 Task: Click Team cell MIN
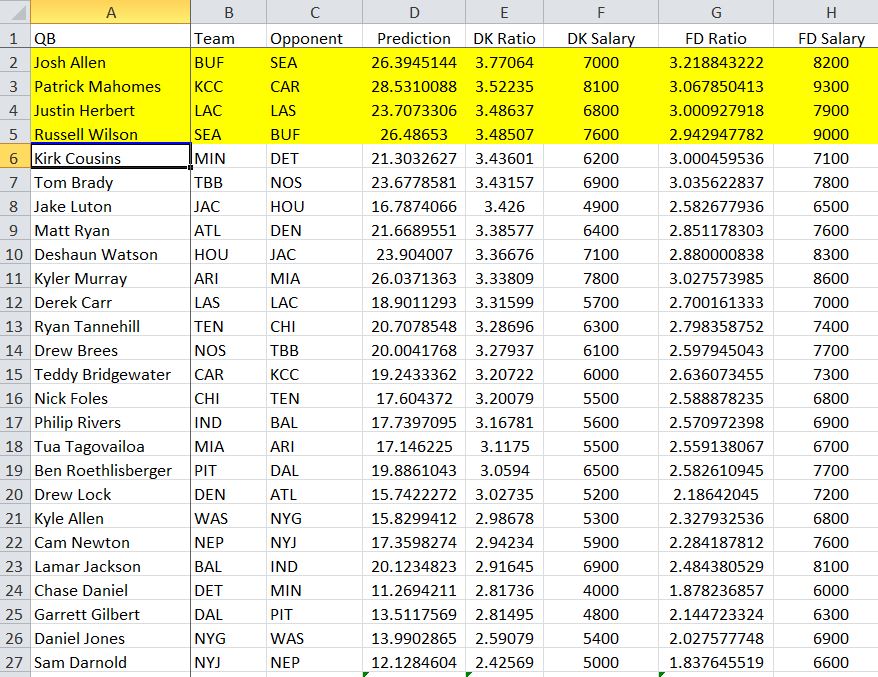coord(228,158)
